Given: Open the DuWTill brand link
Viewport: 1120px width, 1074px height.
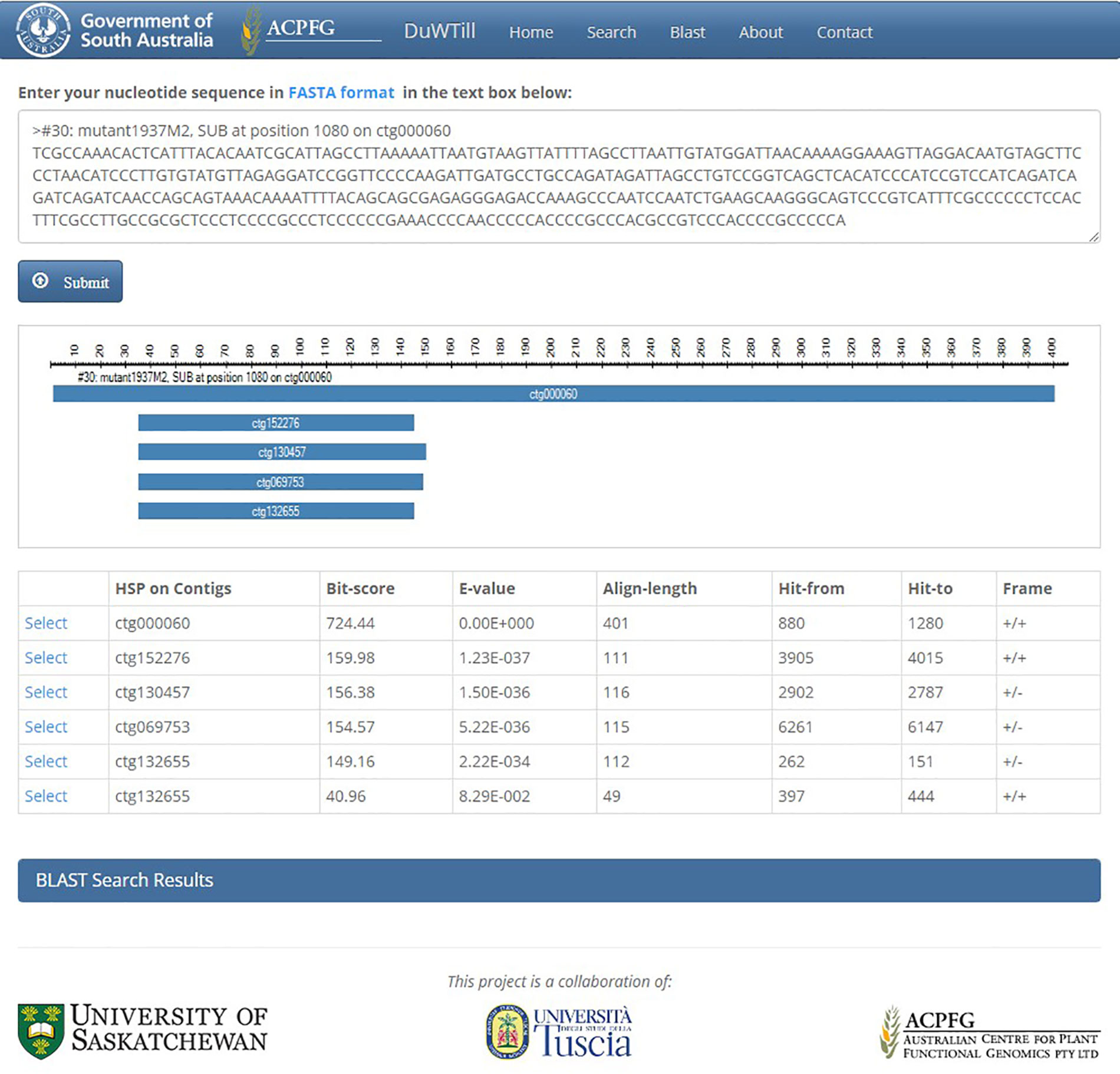Looking at the screenshot, I should click(439, 31).
